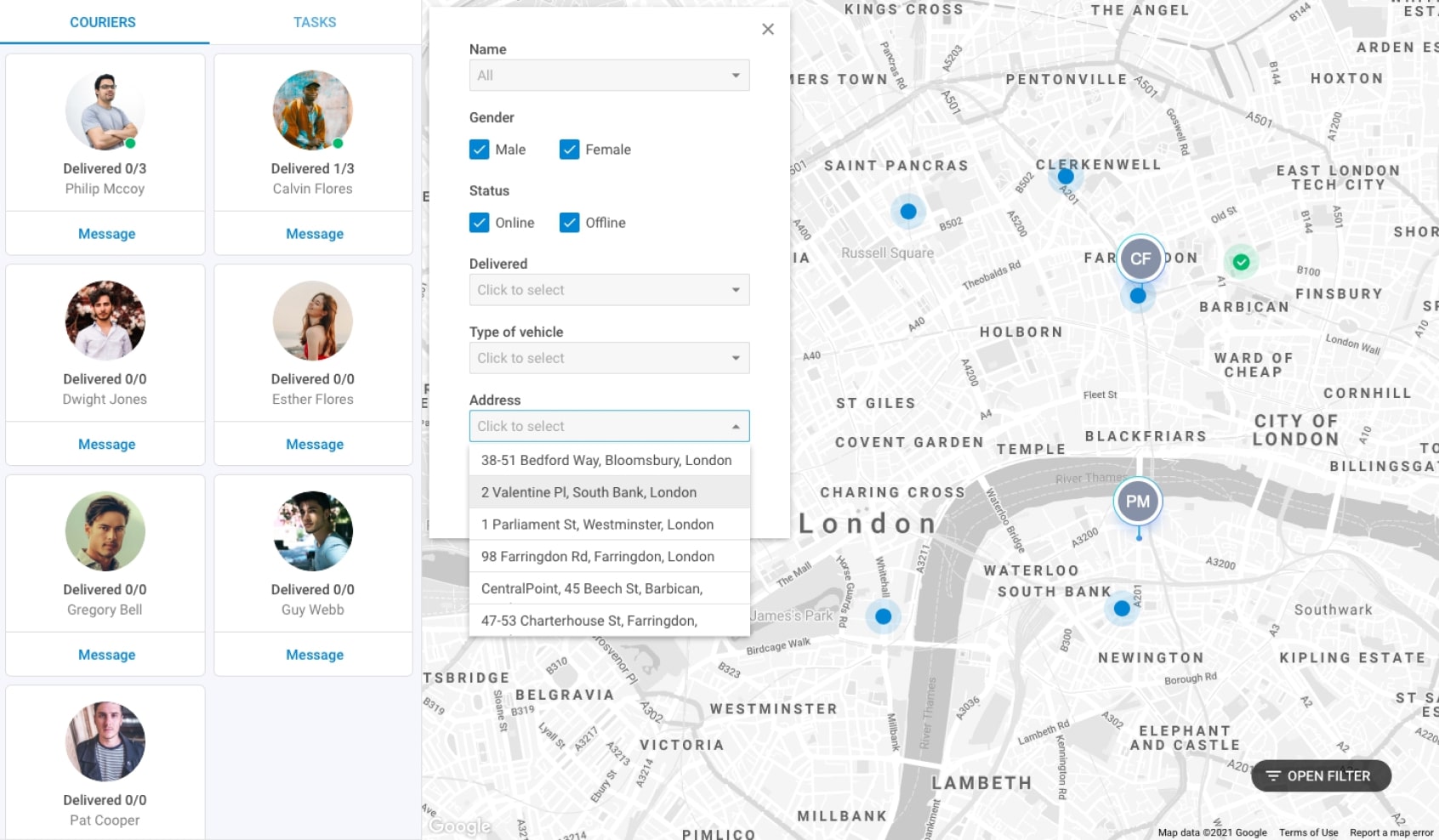
Task: Click blue task dot near Clerkenwell
Action: coord(1066,177)
